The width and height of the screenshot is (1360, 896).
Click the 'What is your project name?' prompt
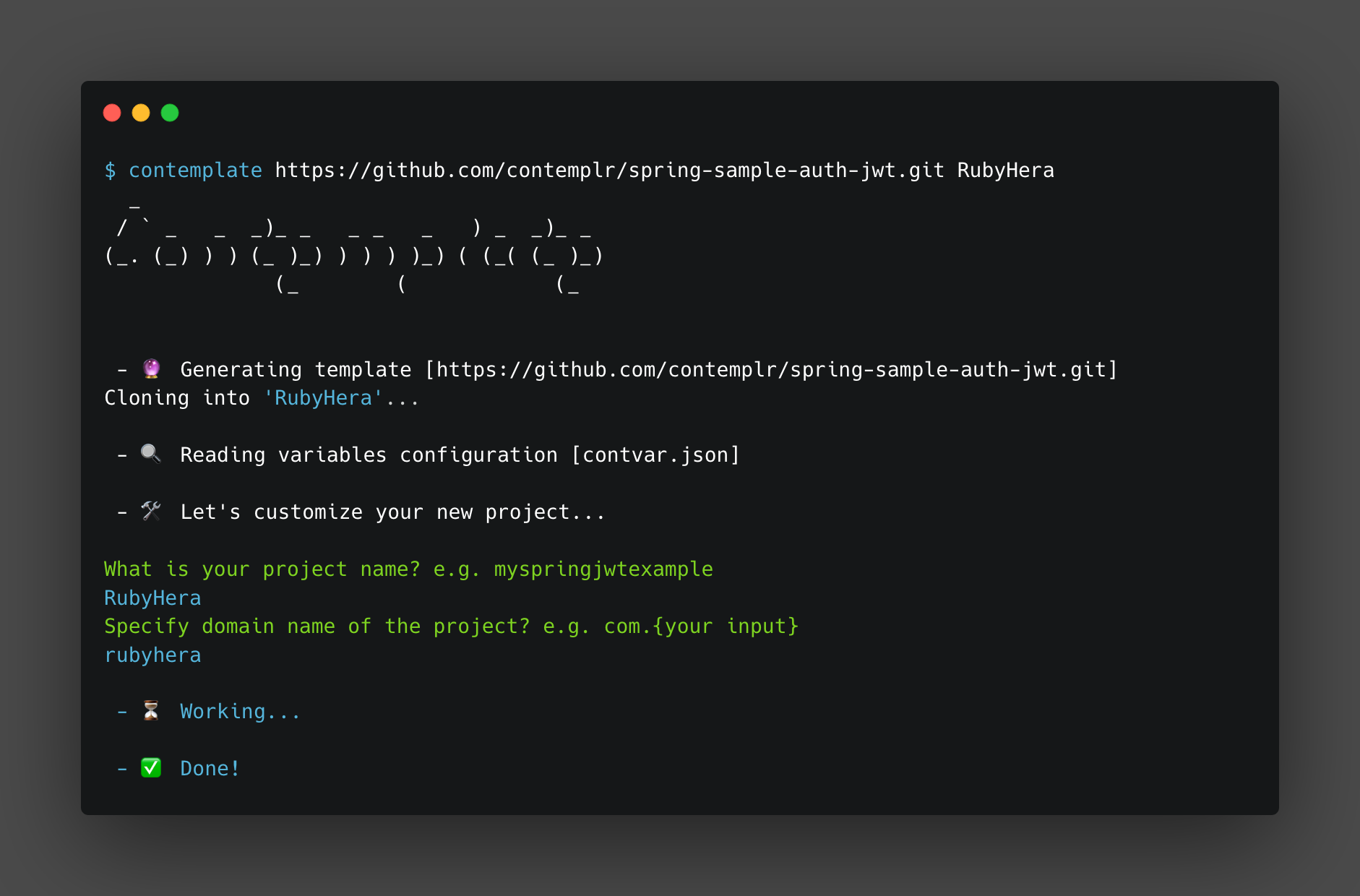(408, 569)
